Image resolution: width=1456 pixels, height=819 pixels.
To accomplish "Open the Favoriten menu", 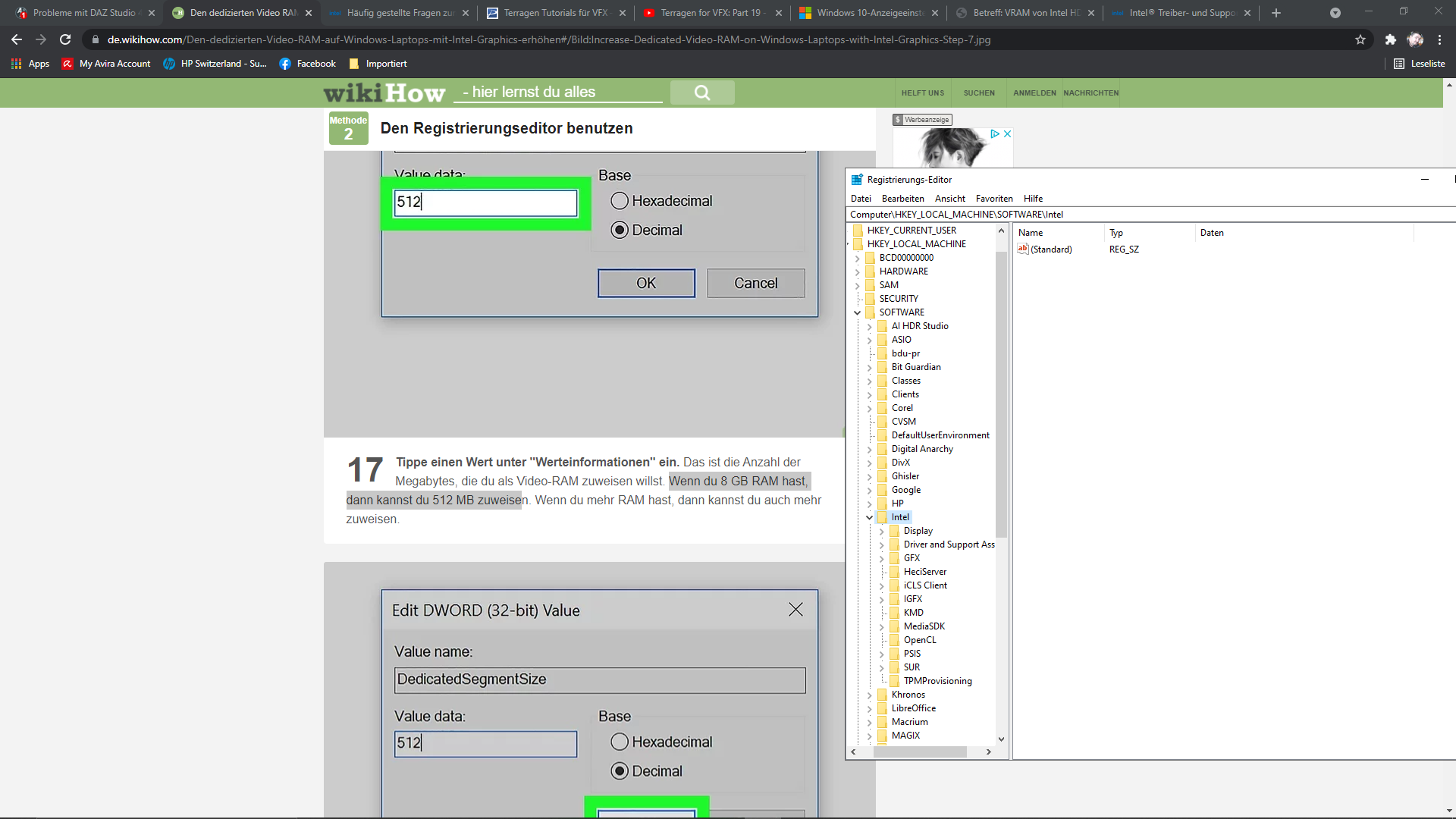I will [993, 199].
